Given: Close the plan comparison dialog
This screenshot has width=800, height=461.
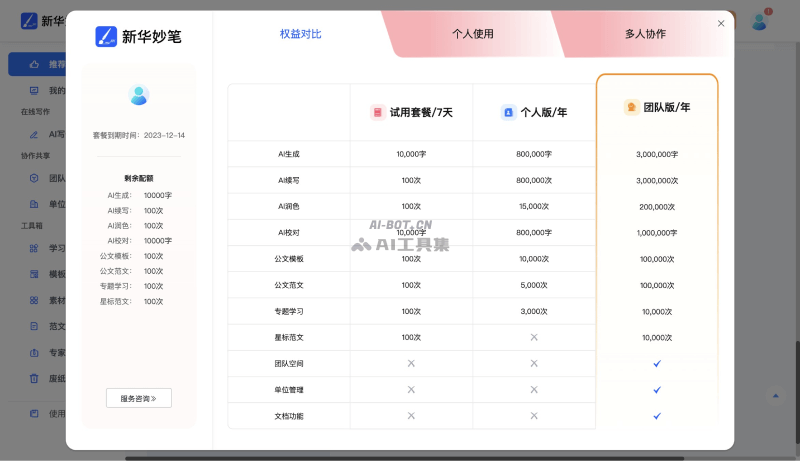Looking at the screenshot, I should tap(721, 23).
